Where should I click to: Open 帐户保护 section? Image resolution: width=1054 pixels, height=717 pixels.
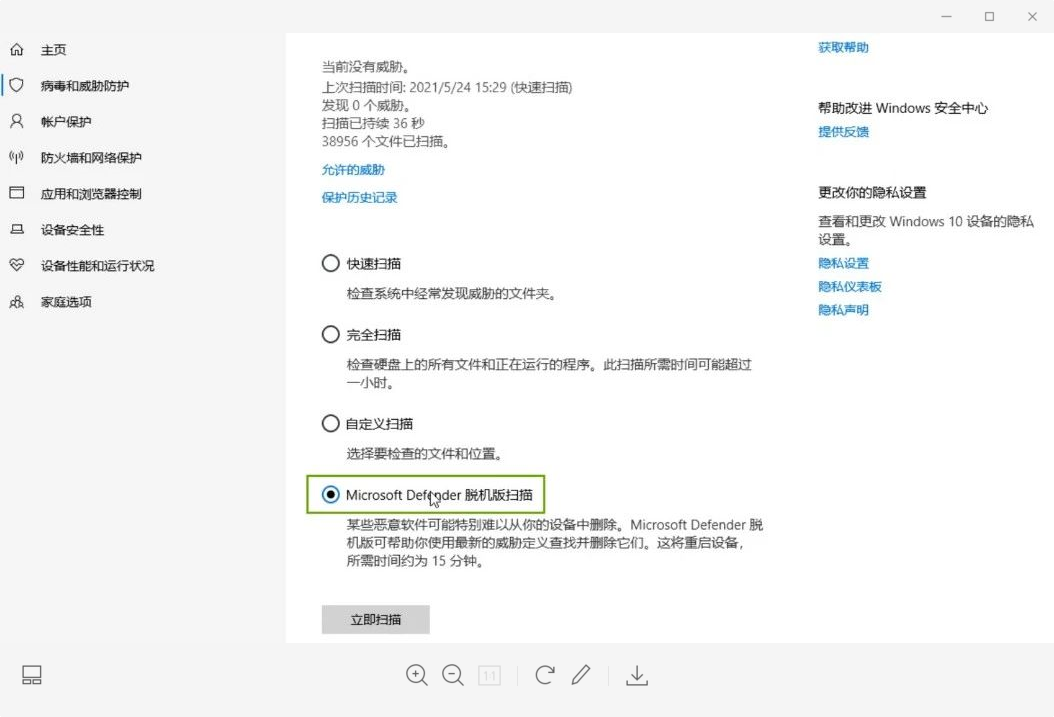(66, 122)
